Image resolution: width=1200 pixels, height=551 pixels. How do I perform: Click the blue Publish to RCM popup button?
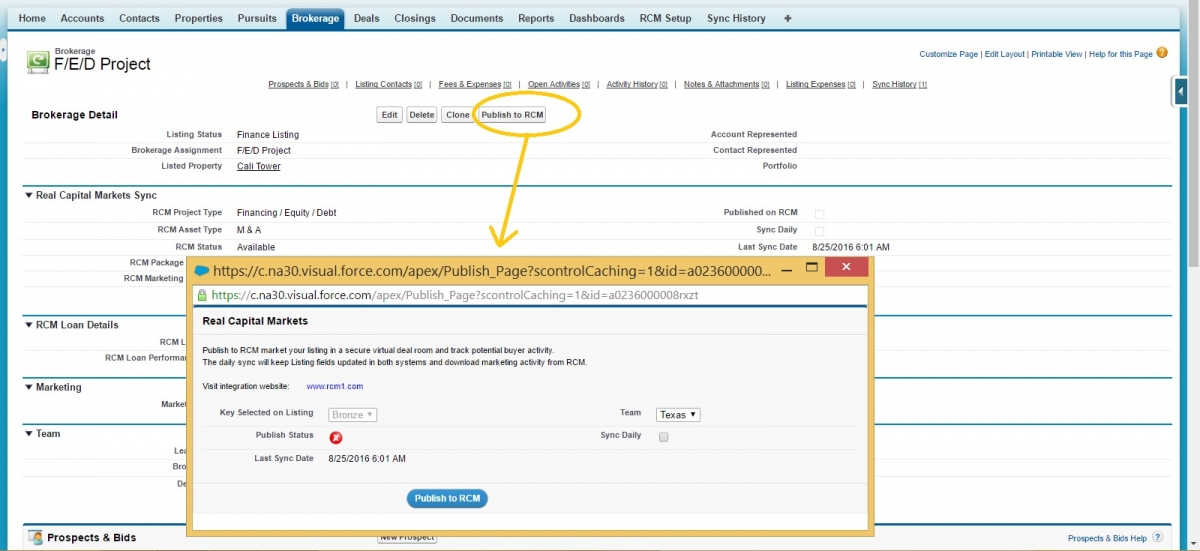click(447, 498)
